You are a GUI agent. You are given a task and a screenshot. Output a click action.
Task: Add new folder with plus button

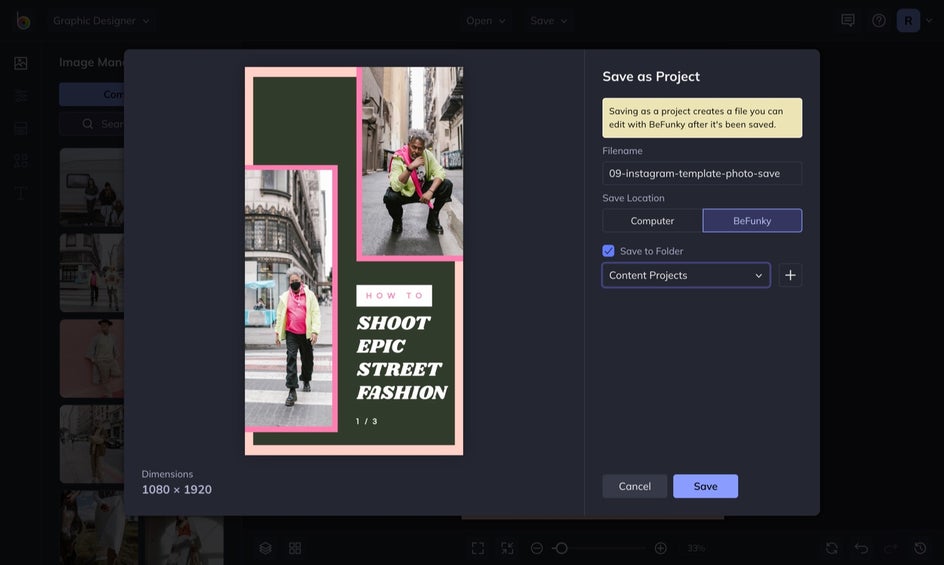click(790, 275)
